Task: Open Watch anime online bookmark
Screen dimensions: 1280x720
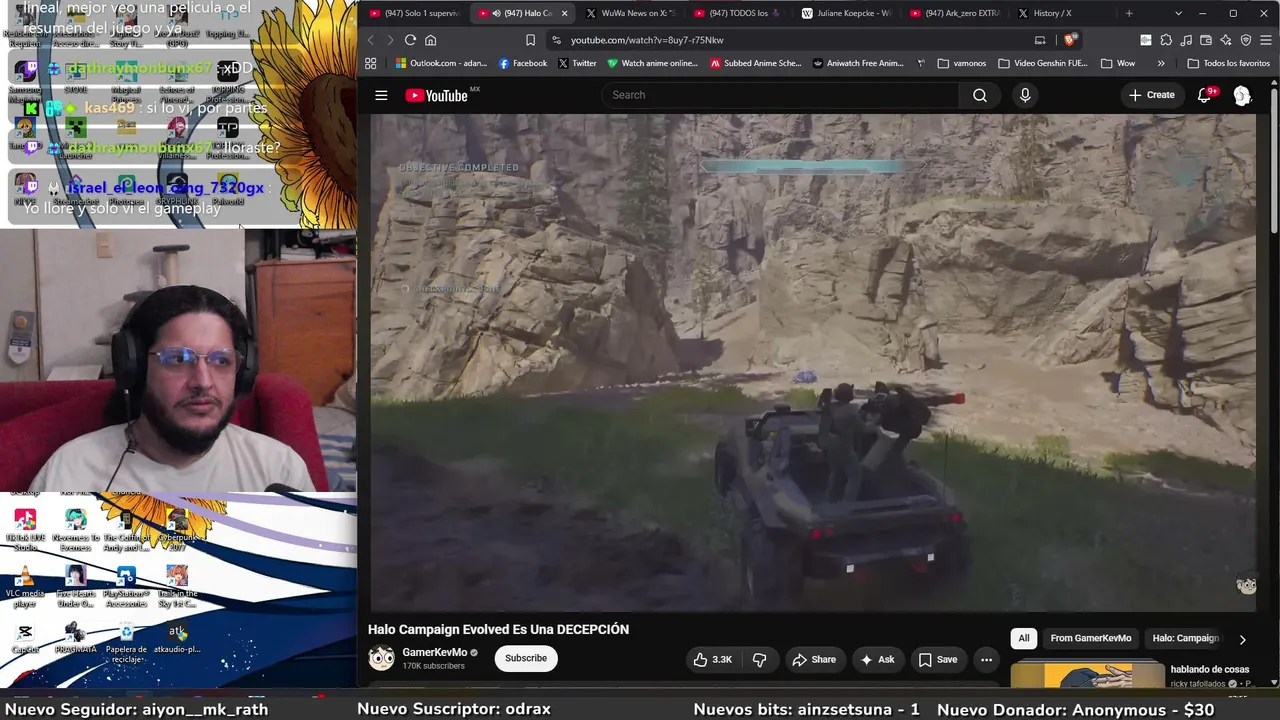Action: click(x=652, y=63)
